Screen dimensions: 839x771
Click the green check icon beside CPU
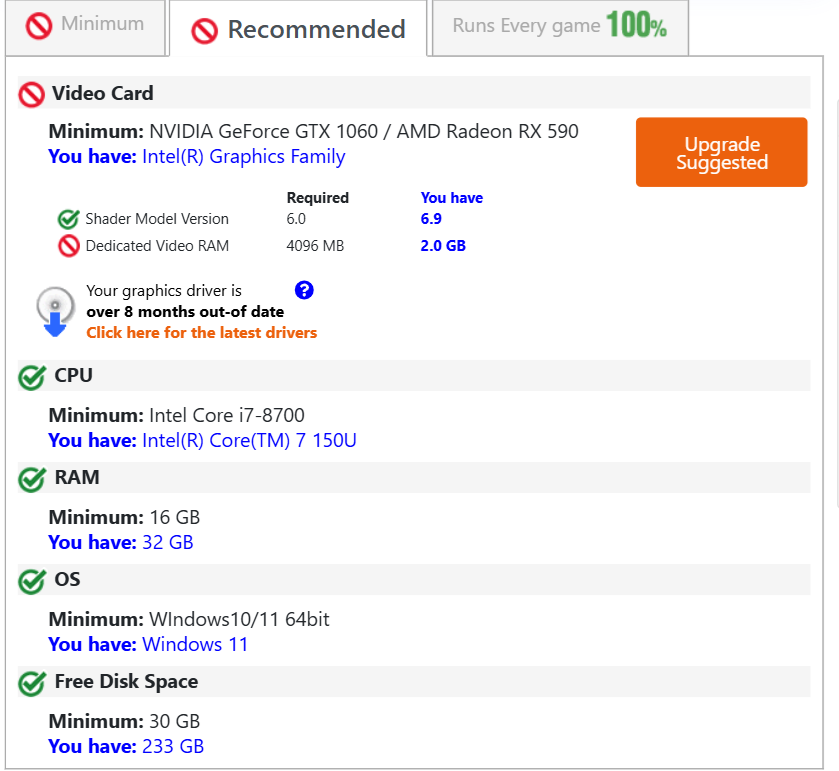click(x=32, y=377)
